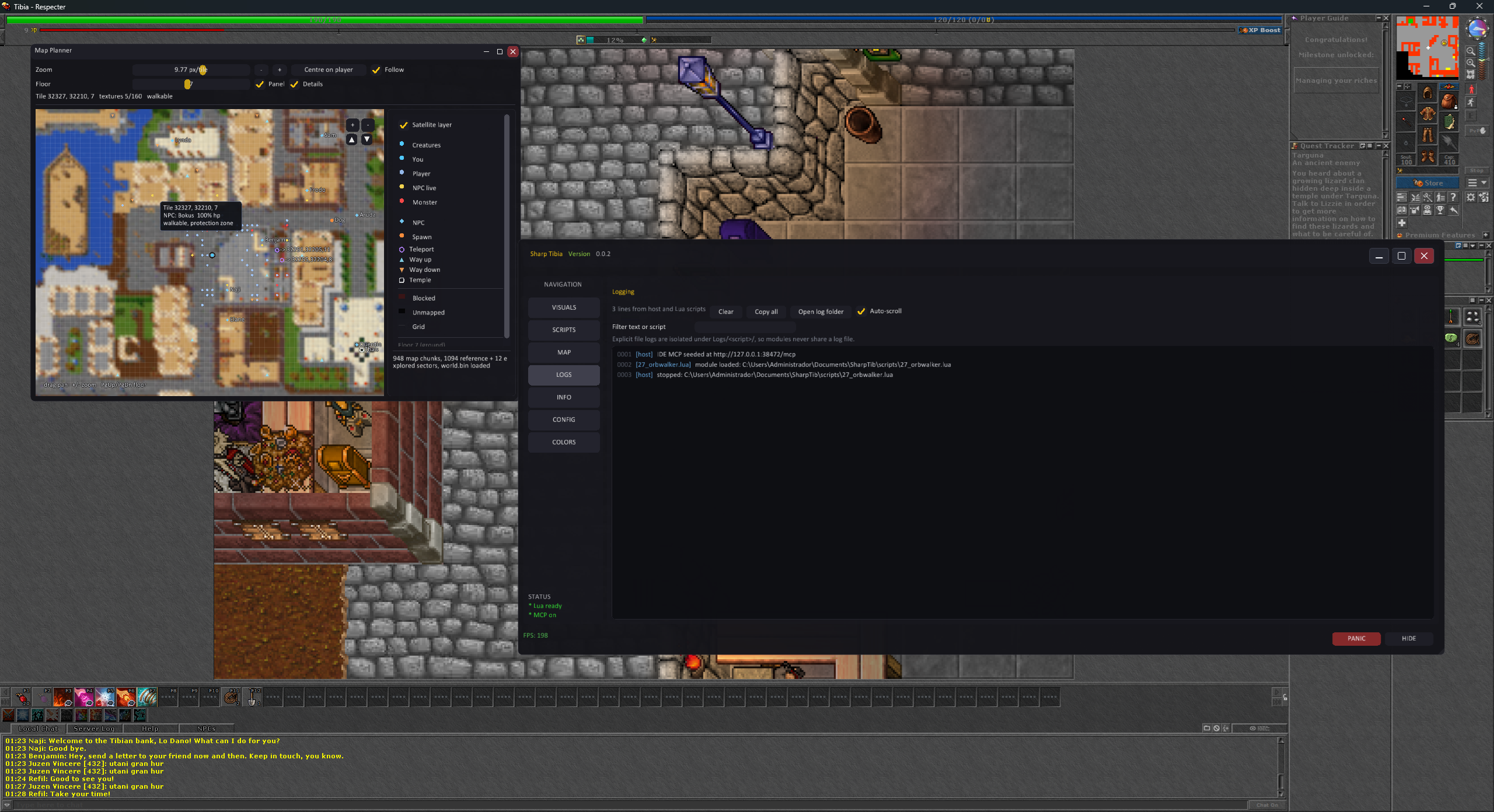
Task: Open the SCRIPTS section in Sharp Tibia
Action: 564,330
